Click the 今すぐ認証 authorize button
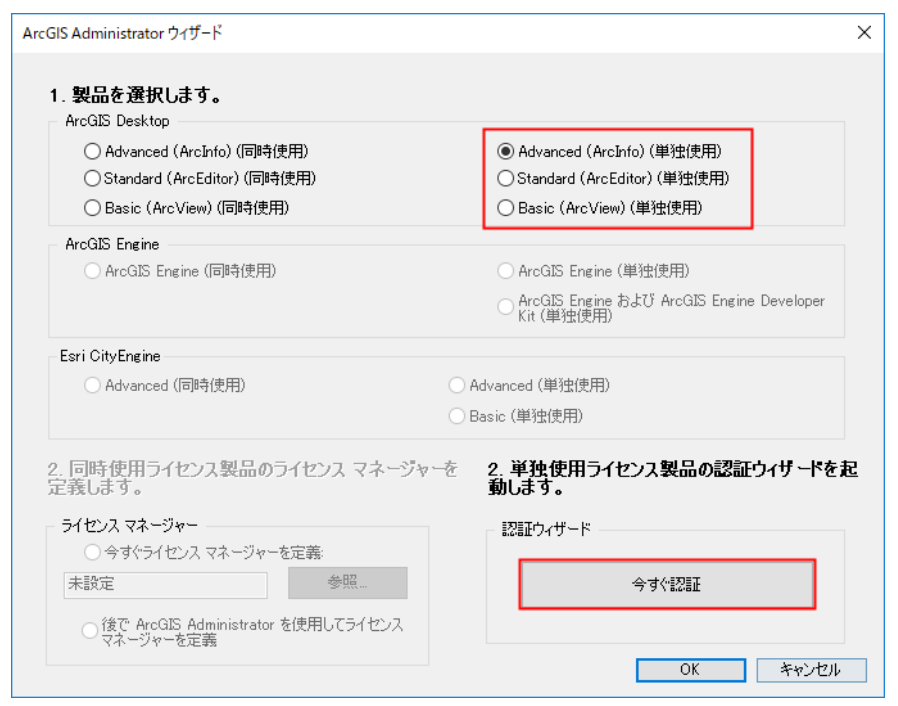The width and height of the screenshot is (898, 706). pyautogui.click(x=667, y=584)
